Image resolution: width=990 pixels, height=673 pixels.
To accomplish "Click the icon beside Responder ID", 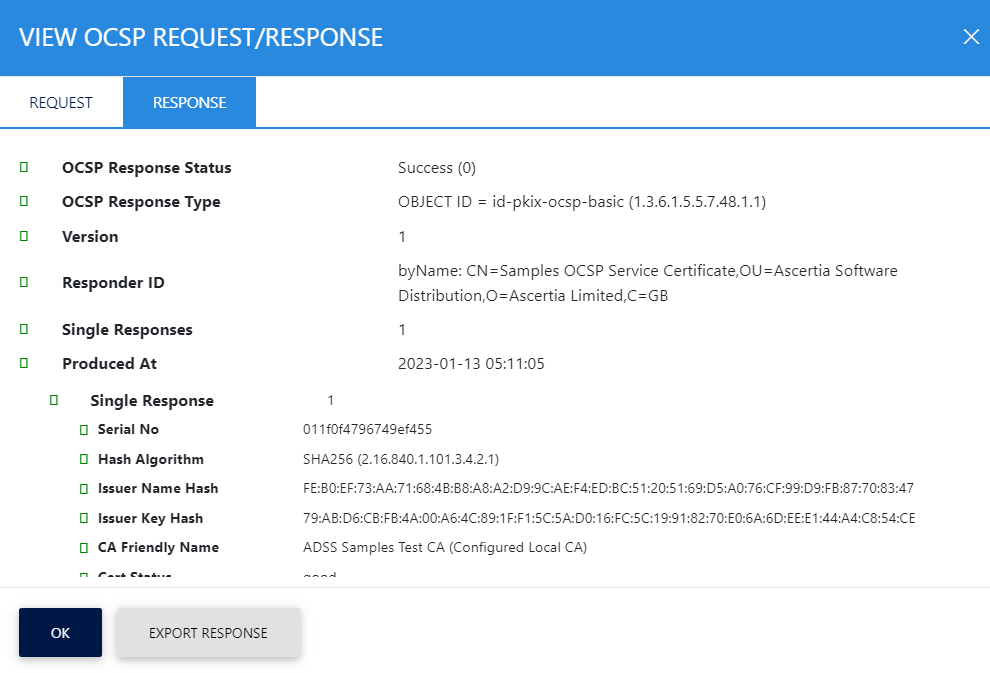I will click(24, 283).
